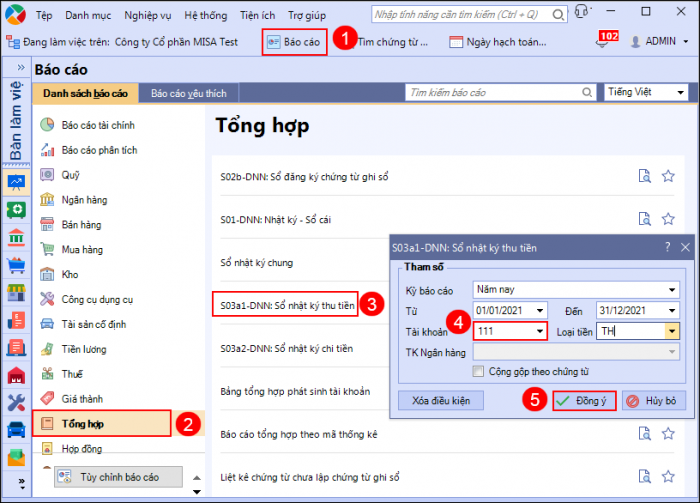Preview the S01-DNN Nhật ký - Sổ cái report
Screen dimensions: 700x503
pos(645,218)
